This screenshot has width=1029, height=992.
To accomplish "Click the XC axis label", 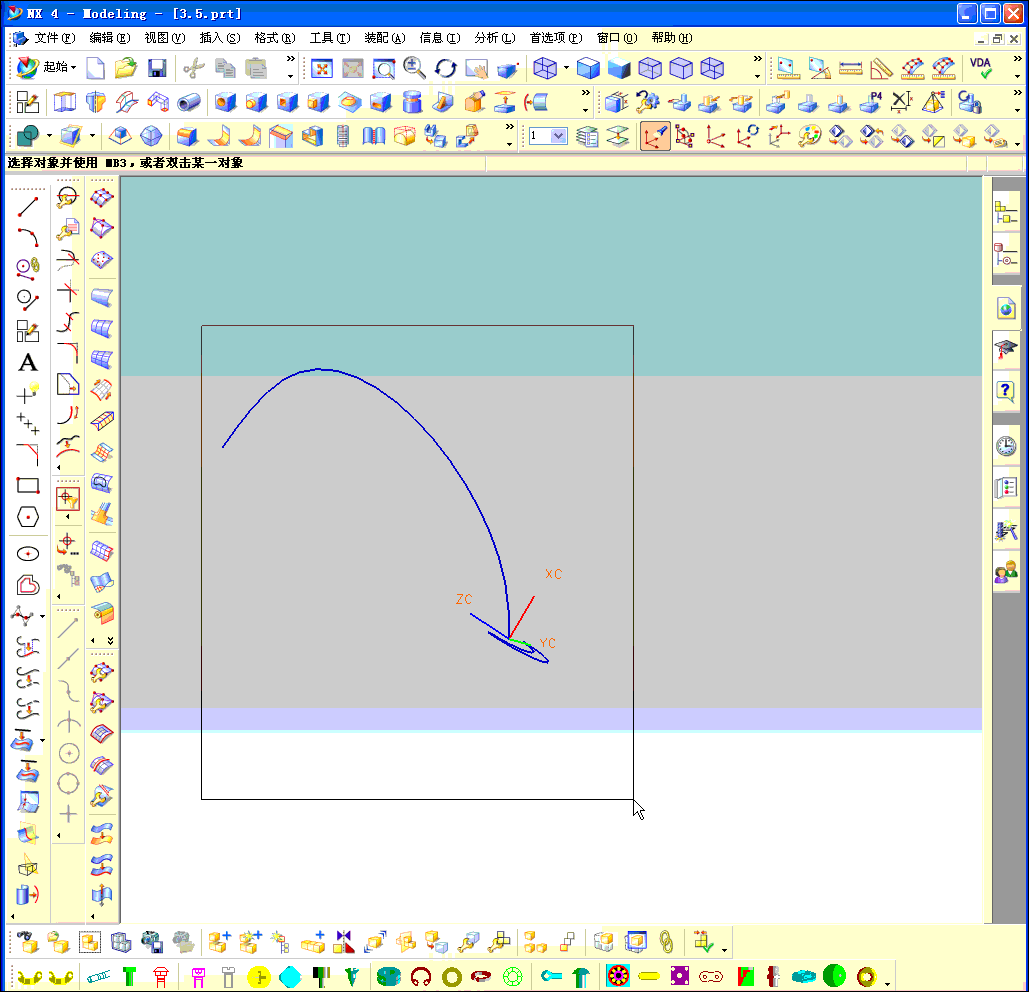I will pyautogui.click(x=553, y=574).
